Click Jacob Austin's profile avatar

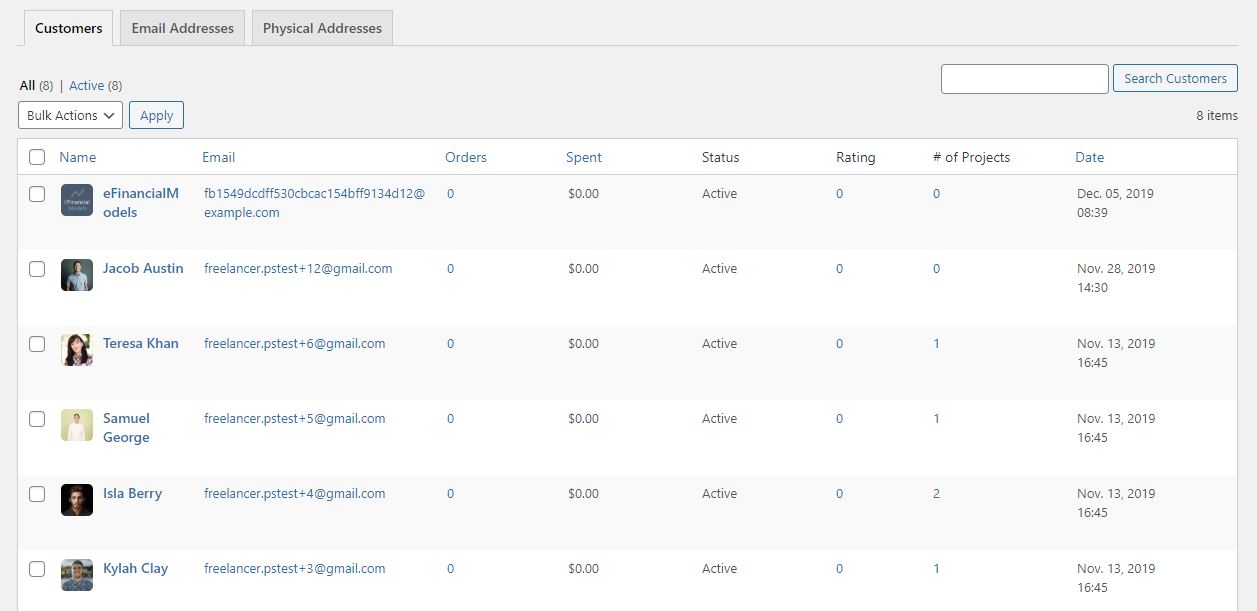(77, 275)
